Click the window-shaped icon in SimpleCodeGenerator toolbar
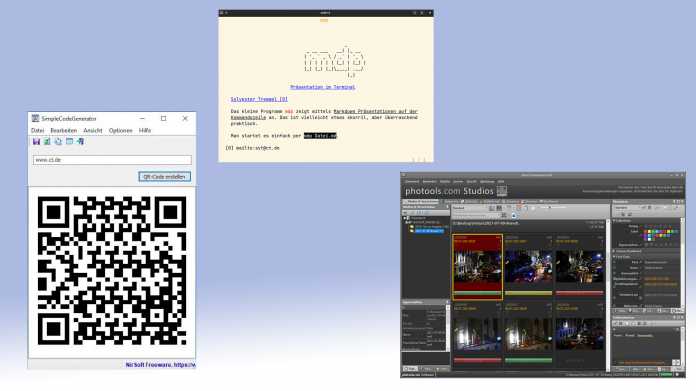 (69, 142)
